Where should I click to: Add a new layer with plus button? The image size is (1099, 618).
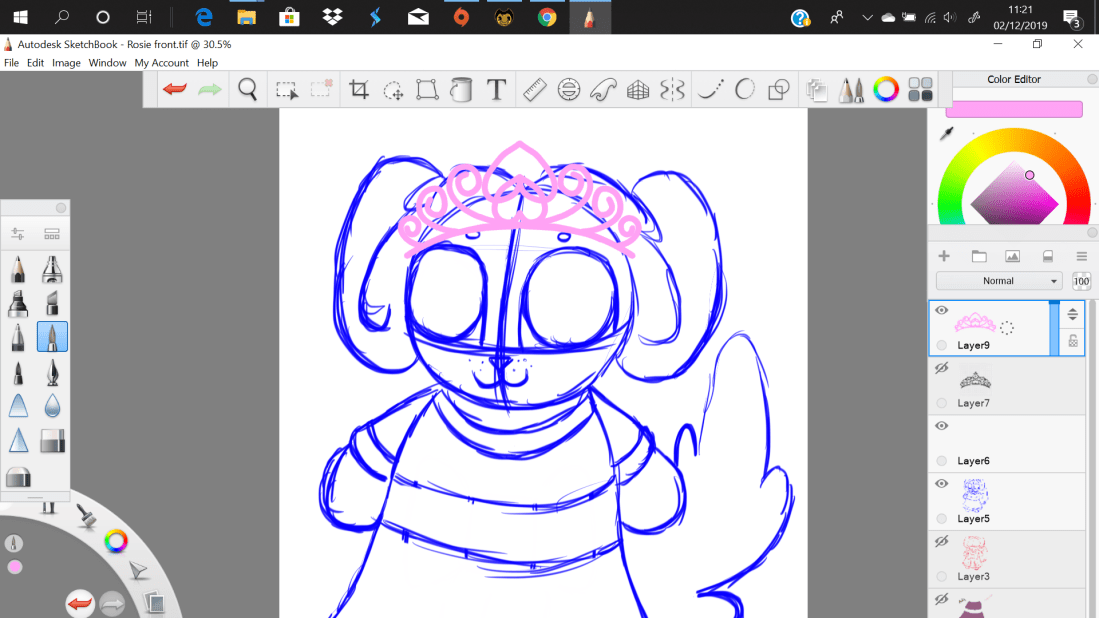pyautogui.click(x=944, y=257)
